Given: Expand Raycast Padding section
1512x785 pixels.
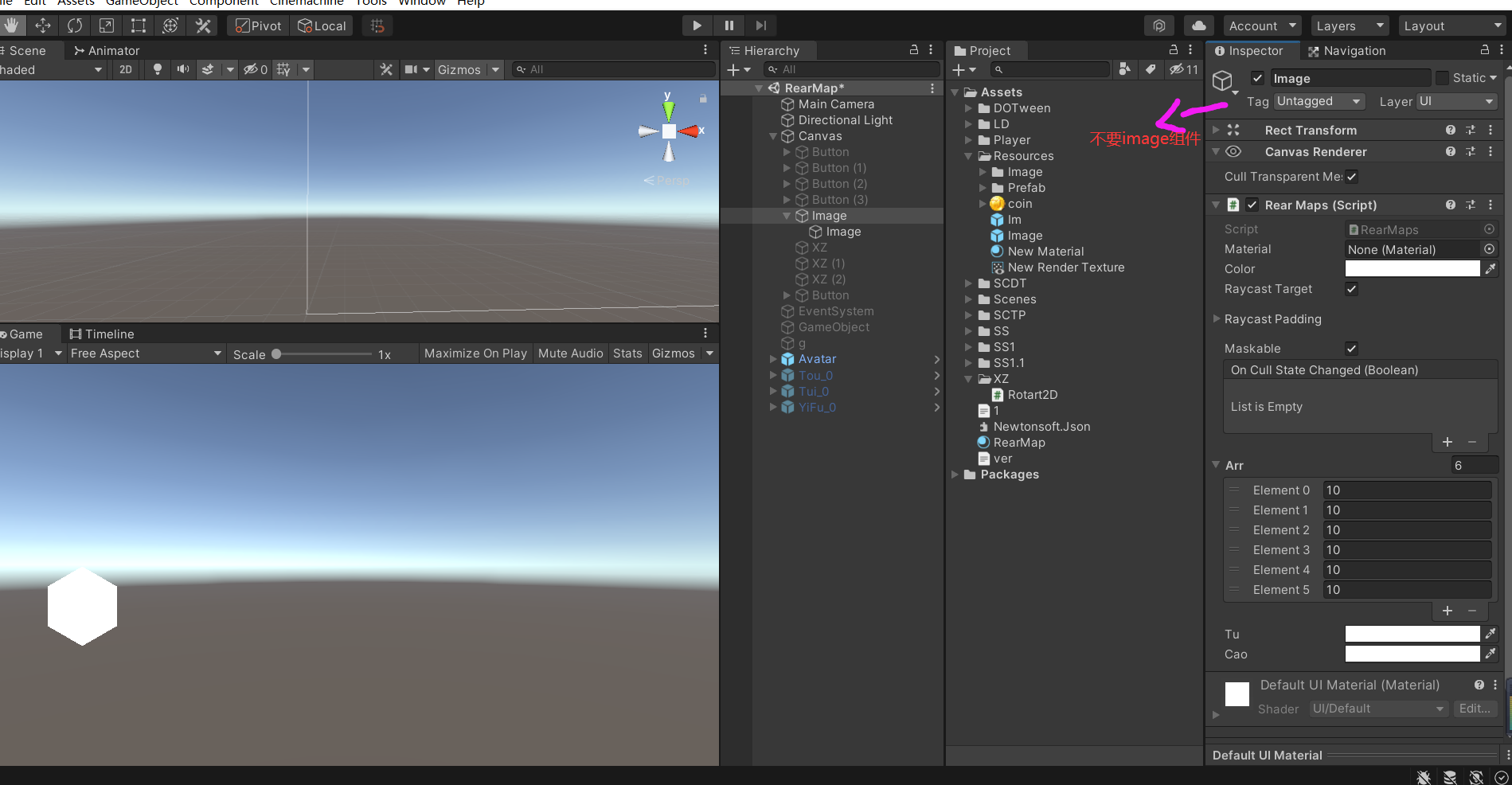Looking at the screenshot, I should point(1216,318).
